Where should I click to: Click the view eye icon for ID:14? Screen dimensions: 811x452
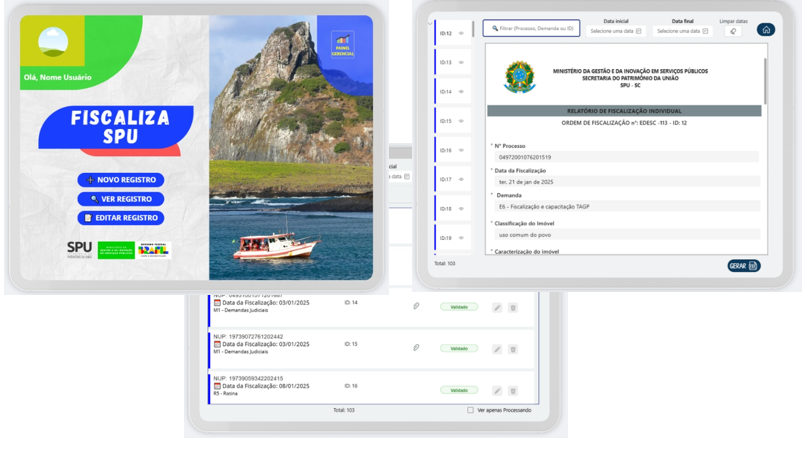(461, 92)
